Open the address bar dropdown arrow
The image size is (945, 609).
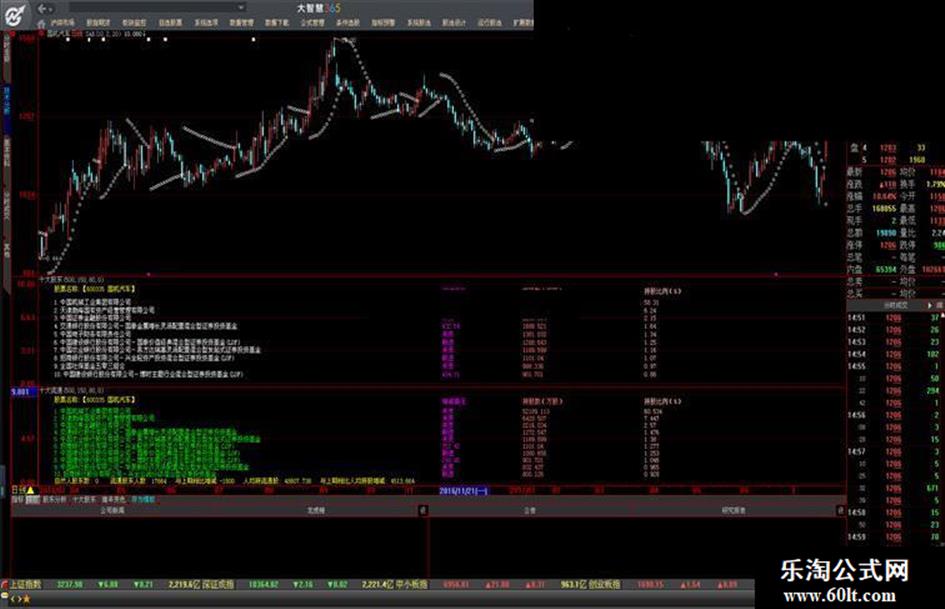click(240, 7)
